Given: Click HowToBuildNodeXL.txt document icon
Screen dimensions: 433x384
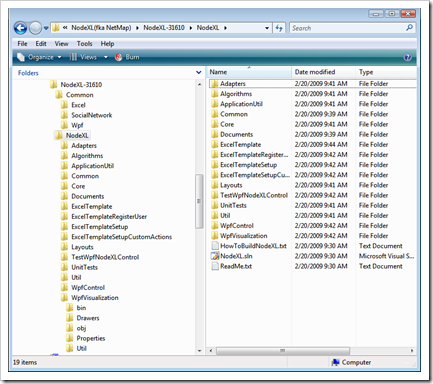Looking at the screenshot, I should pos(215,246).
